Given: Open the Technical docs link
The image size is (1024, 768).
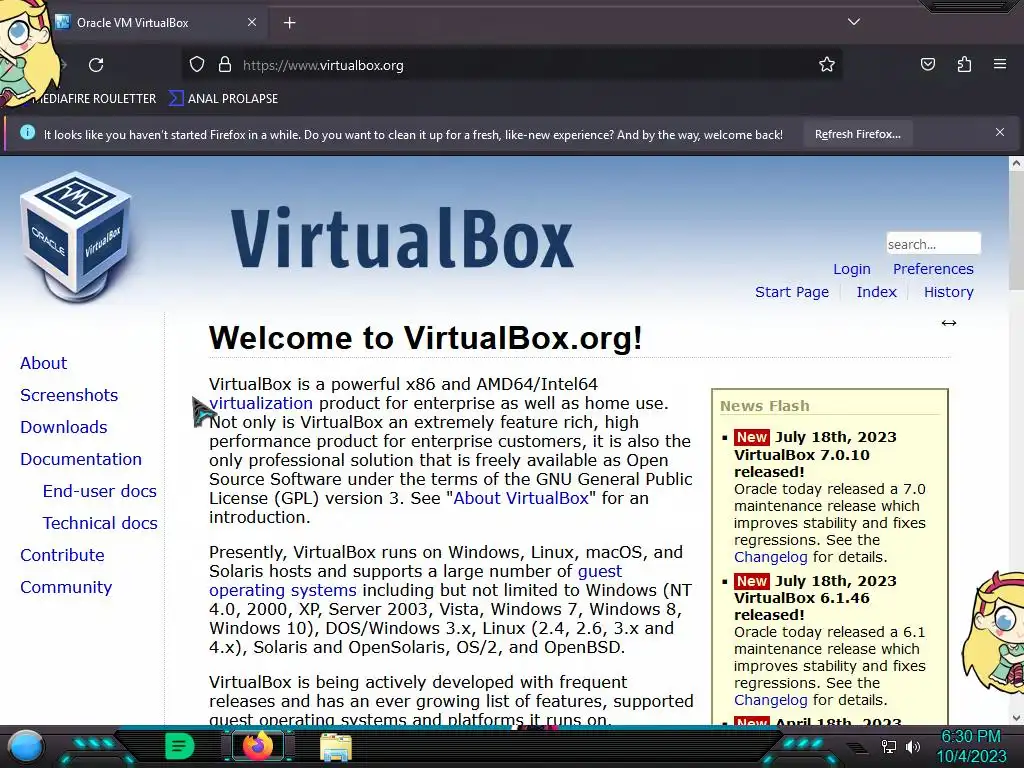Looking at the screenshot, I should [100, 523].
